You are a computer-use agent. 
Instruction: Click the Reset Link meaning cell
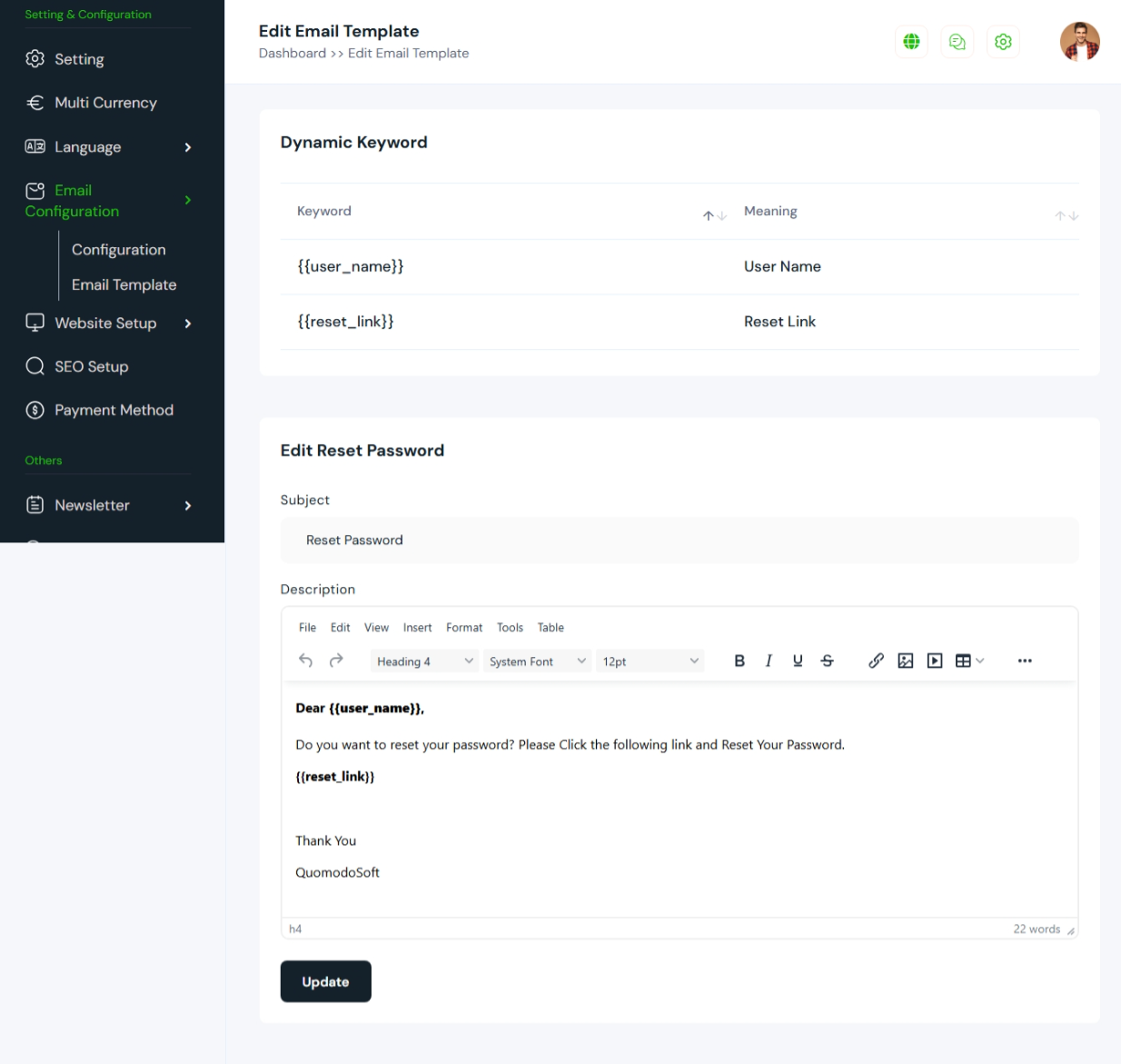[x=779, y=322]
